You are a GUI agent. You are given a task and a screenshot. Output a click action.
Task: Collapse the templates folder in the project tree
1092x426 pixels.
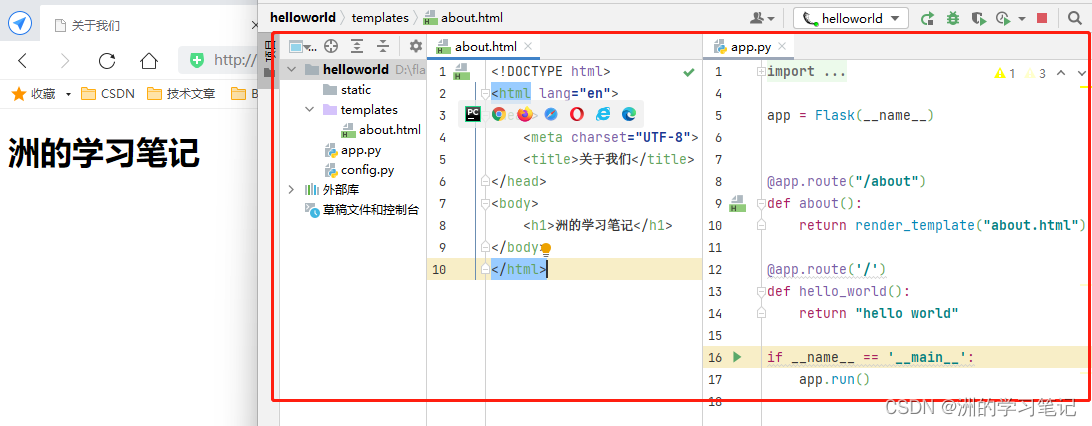[310, 110]
